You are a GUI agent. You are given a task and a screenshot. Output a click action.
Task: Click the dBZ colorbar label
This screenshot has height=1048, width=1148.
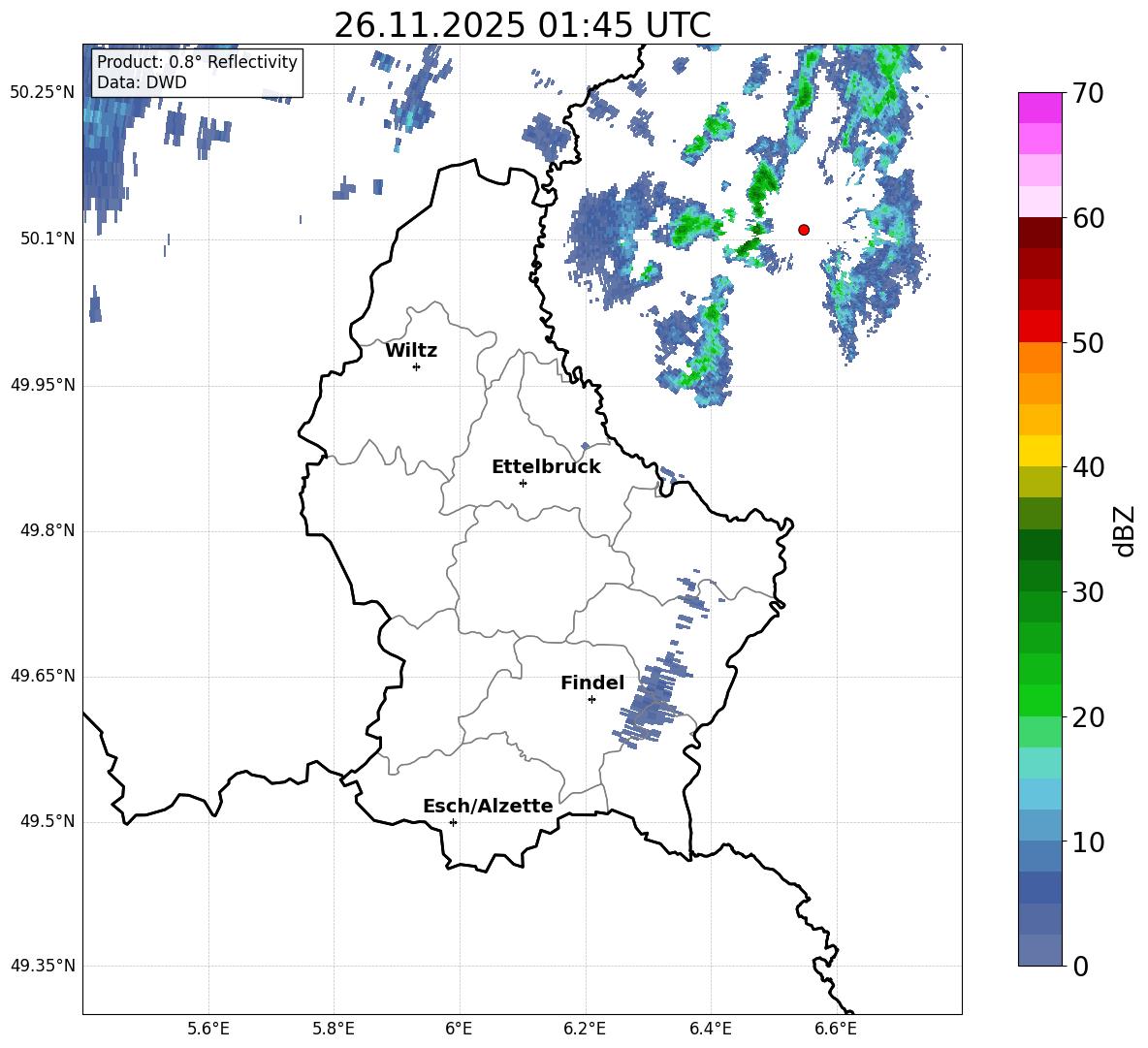tap(1125, 530)
